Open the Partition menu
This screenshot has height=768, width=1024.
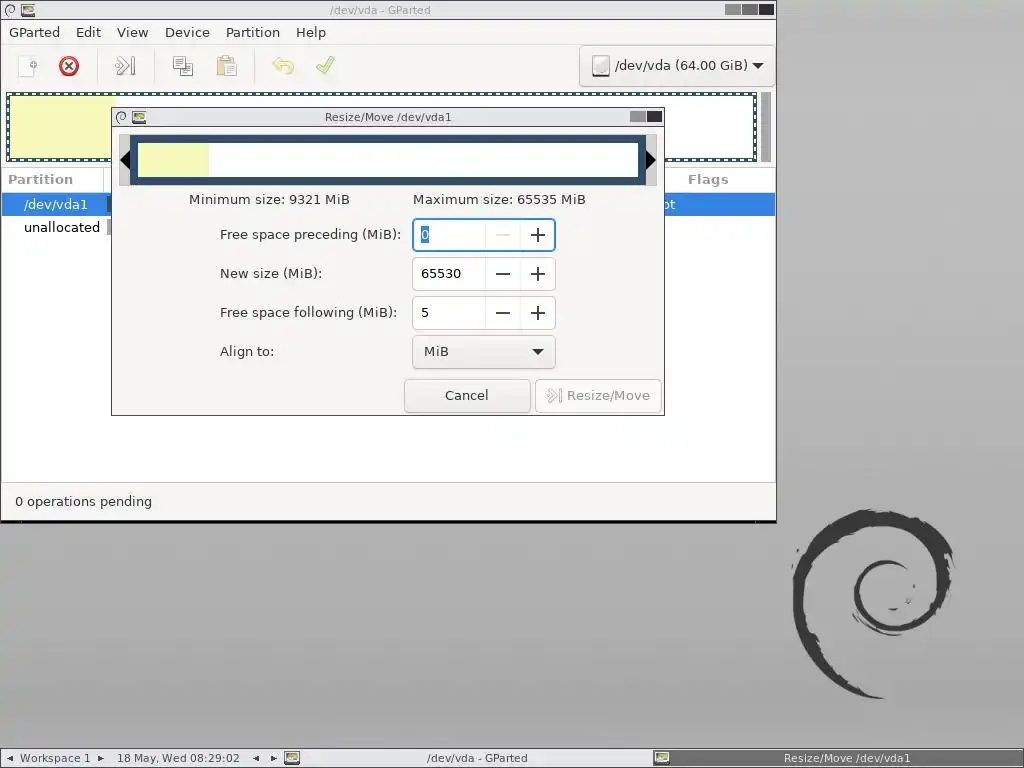pos(253,32)
